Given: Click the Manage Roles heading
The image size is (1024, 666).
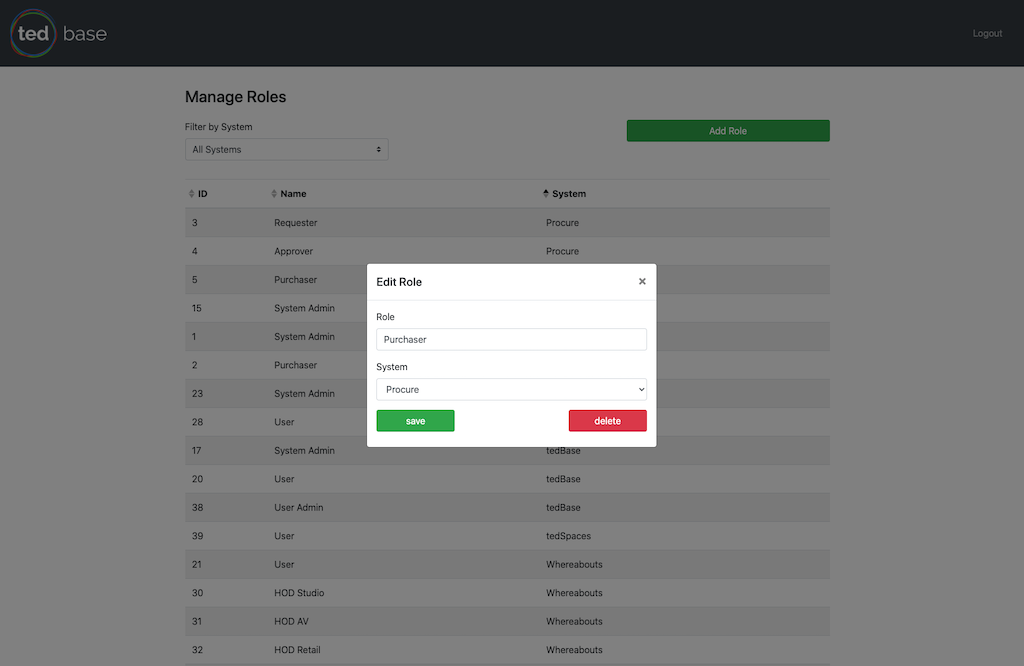Looking at the screenshot, I should click(x=235, y=97).
